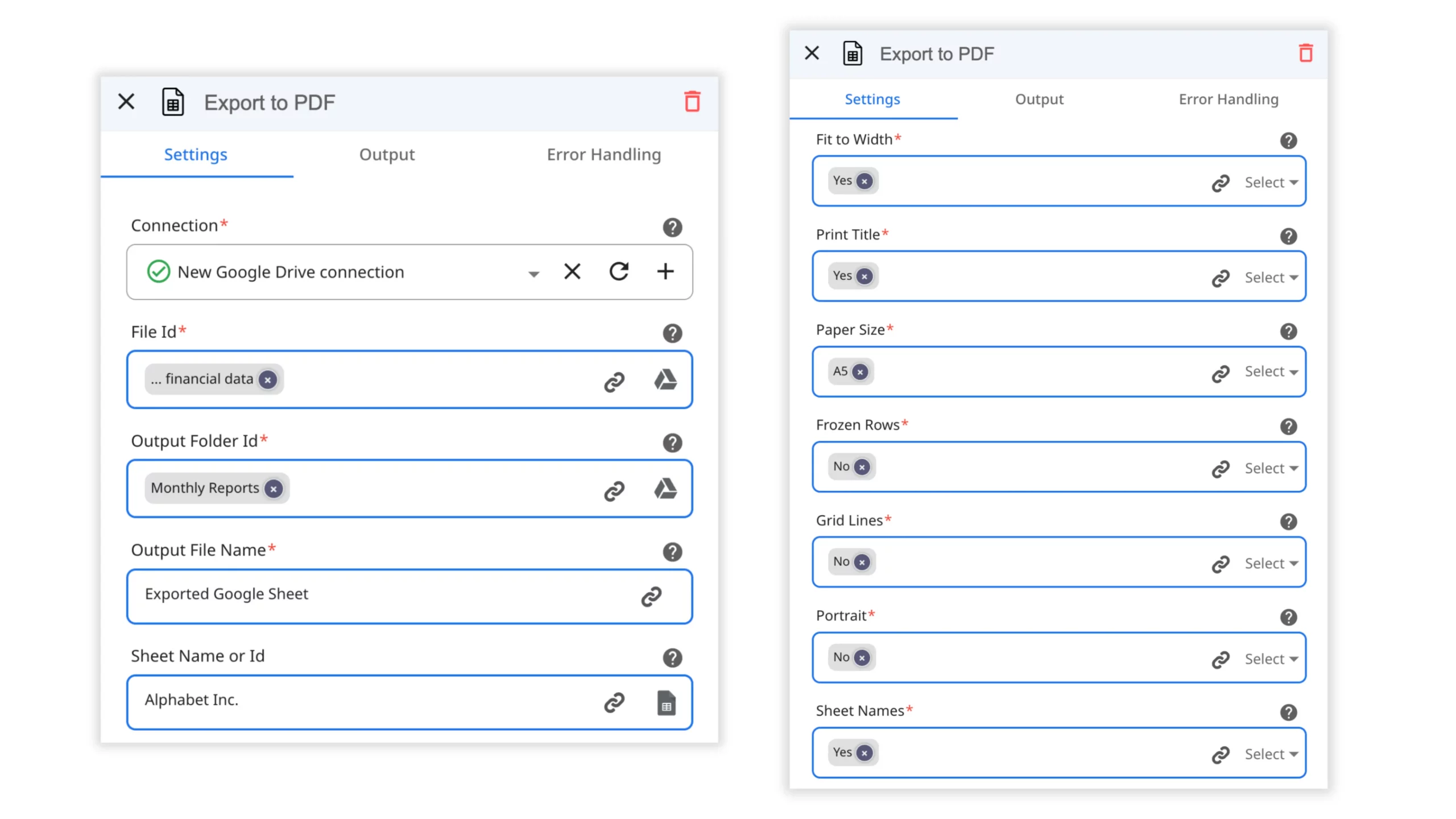The height and width of the screenshot is (819, 1456).
Task: Show help for Connection field
Action: (x=672, y=227)
